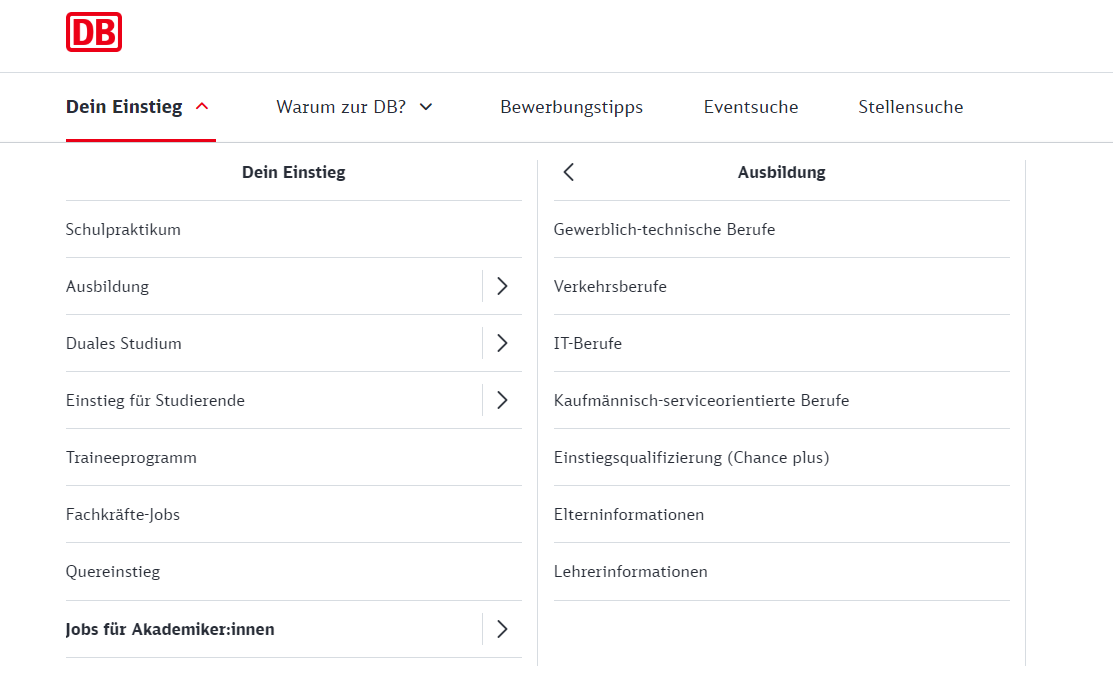Open the Traineeprogramm page
Image resolution: width=1113 pixels, height=675 pixels.
[131, 457]
